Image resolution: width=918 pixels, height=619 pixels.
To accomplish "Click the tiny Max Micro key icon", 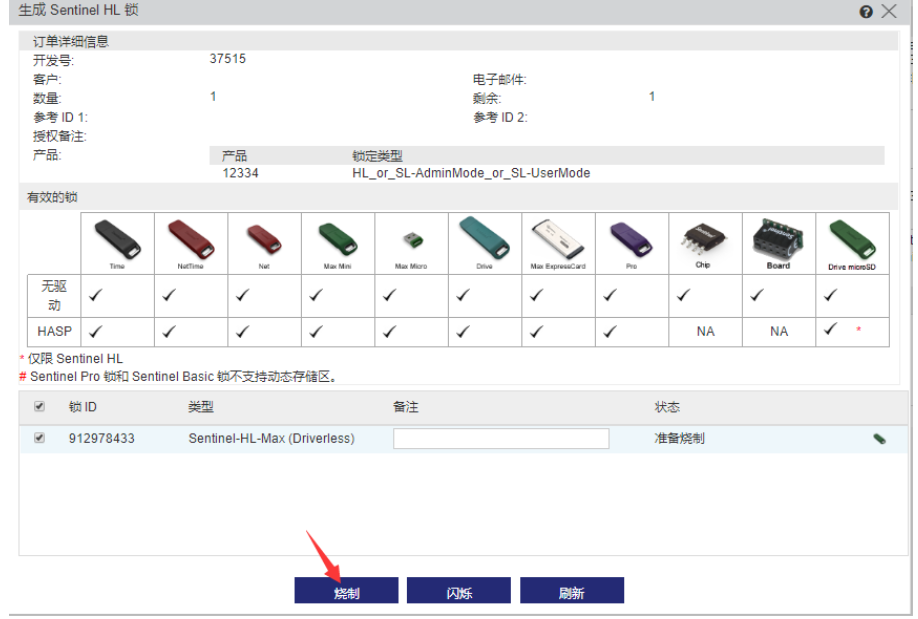I will point(411,241).
